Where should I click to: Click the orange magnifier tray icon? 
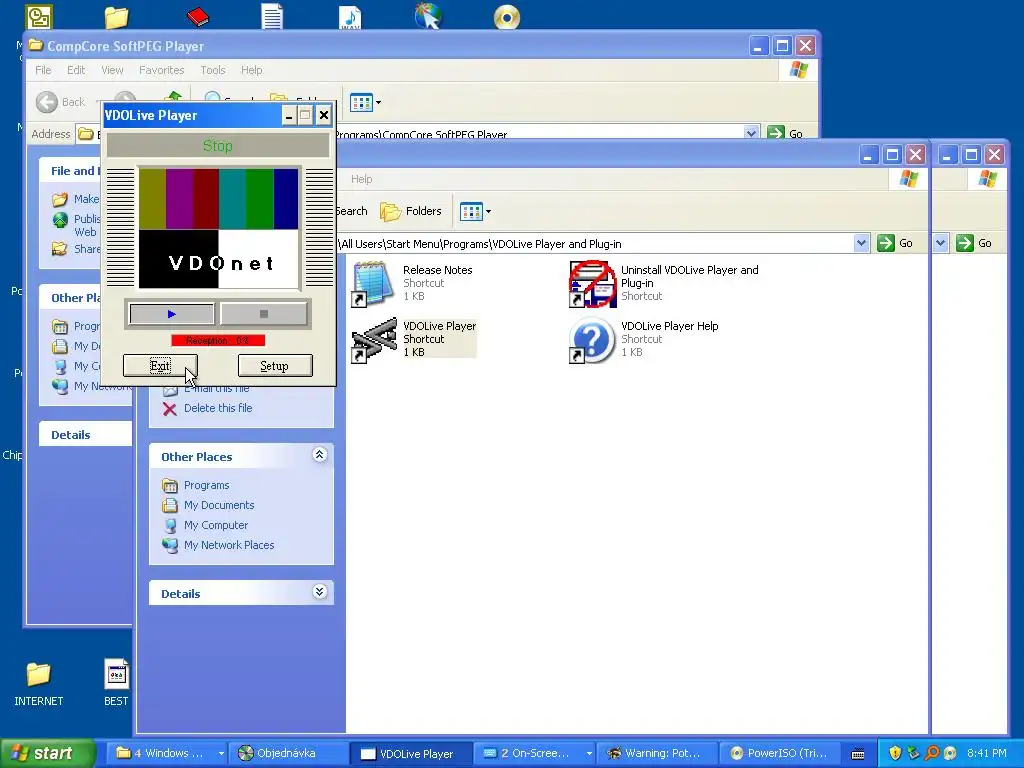coord(932,753)
